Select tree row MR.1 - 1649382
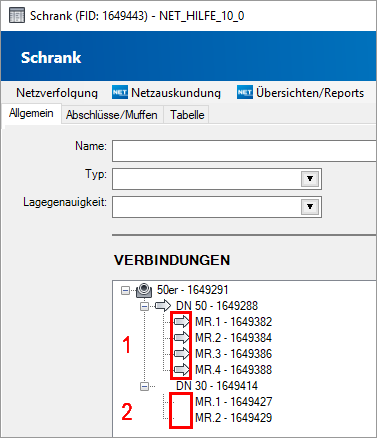This screenshot has height=438, width=377. tap(234, 322)
